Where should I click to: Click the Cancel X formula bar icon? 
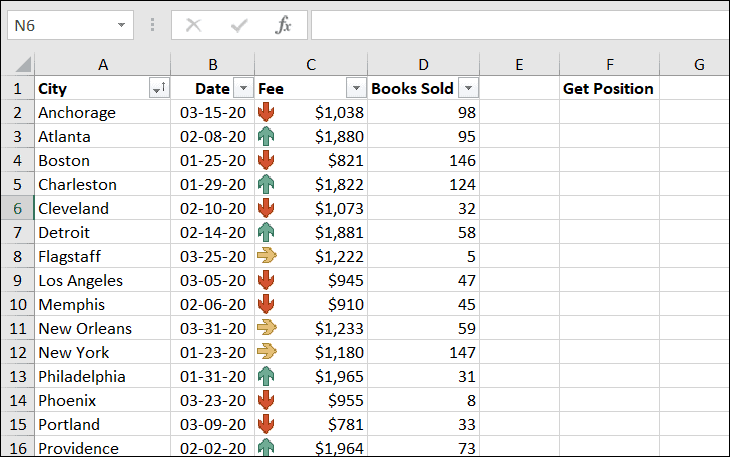coord(193,25)
